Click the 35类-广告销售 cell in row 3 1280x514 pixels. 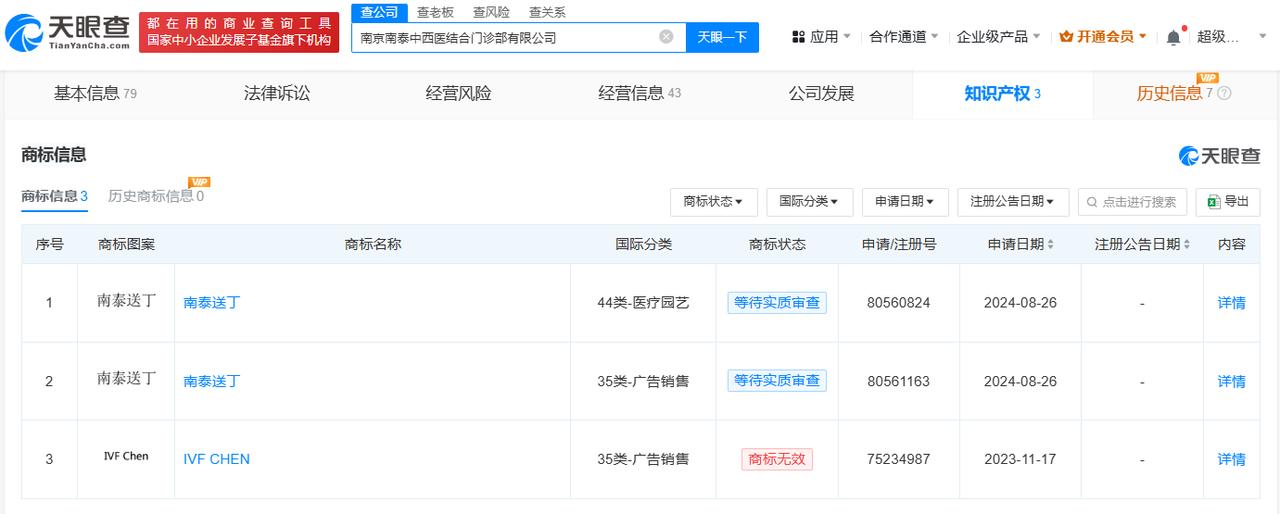(643, 459)
